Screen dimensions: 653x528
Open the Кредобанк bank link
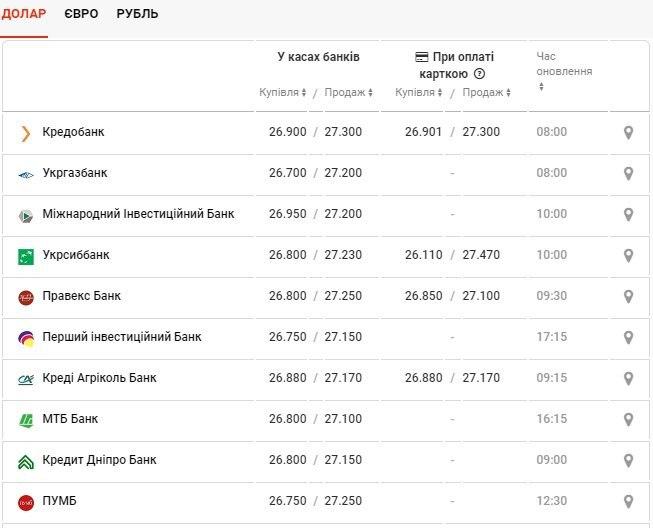click(73, 132)
